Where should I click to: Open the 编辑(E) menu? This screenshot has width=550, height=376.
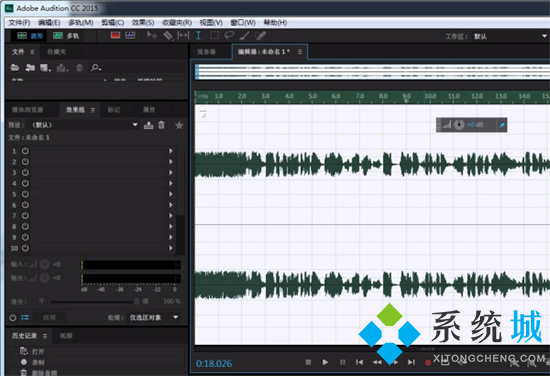[49, 23]
